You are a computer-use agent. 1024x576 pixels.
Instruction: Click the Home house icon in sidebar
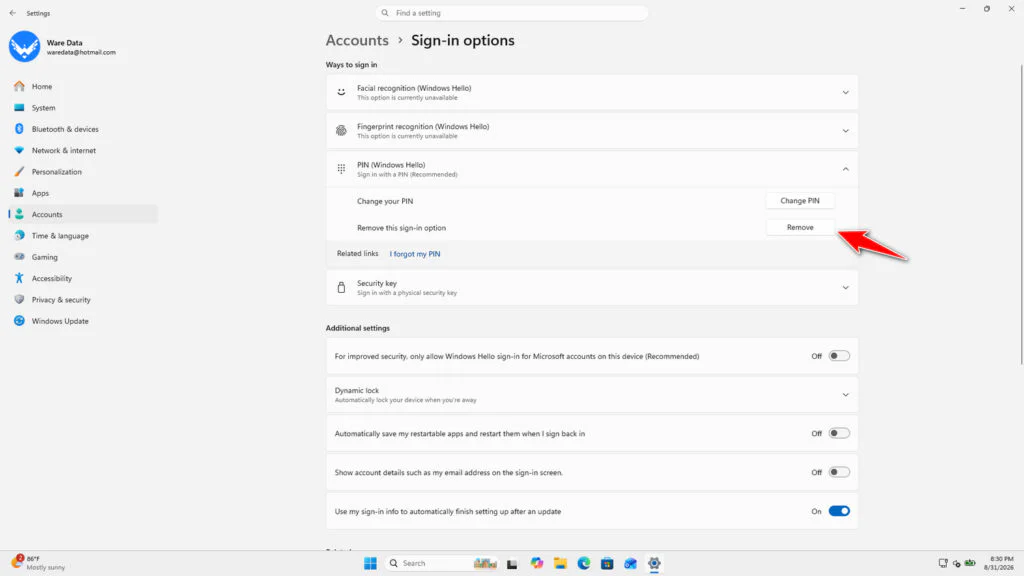click(x=19, y=86)
